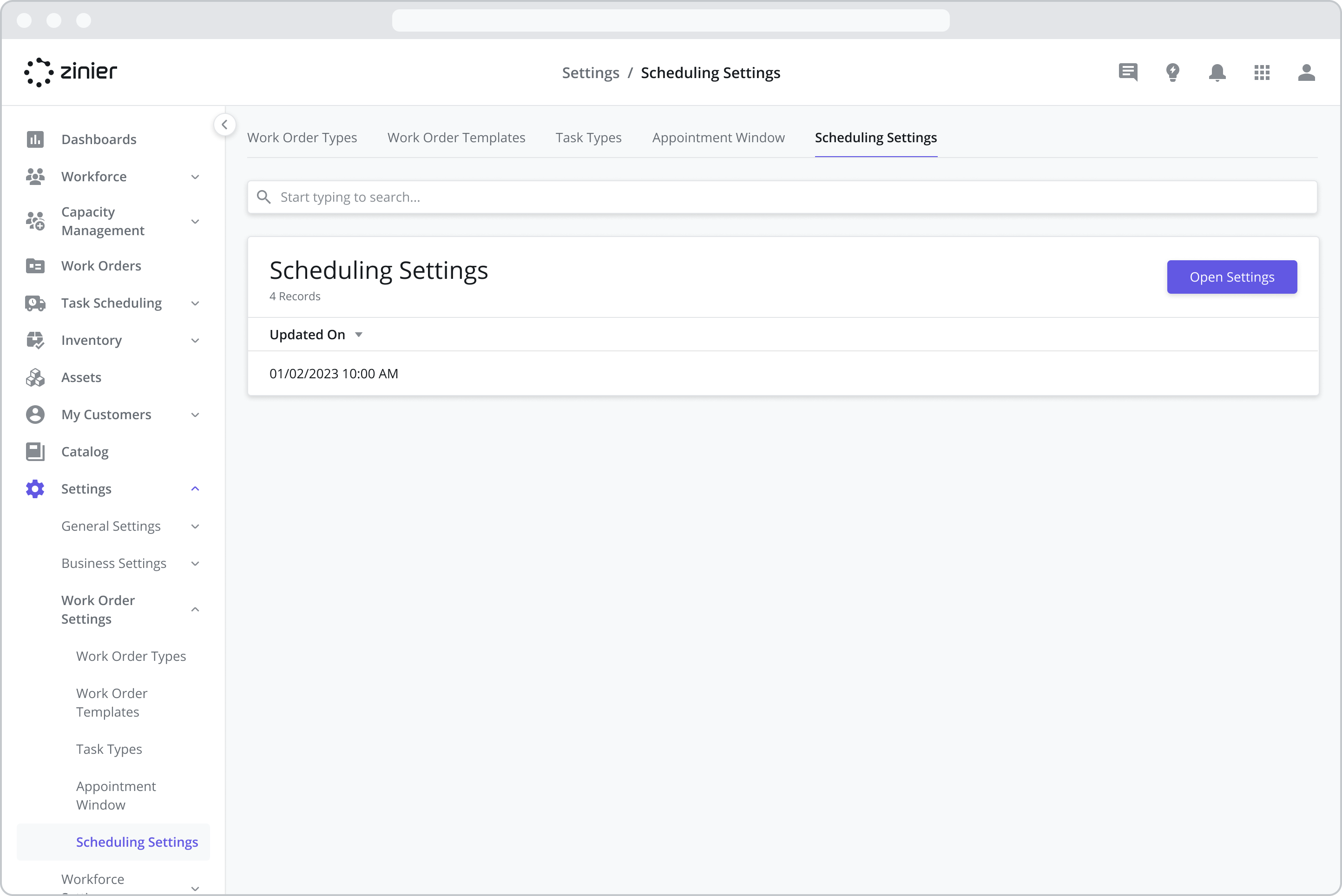1342x896 pixels.
Task: Click the Dashboards chart icon
Action: (x=35, y=139)
